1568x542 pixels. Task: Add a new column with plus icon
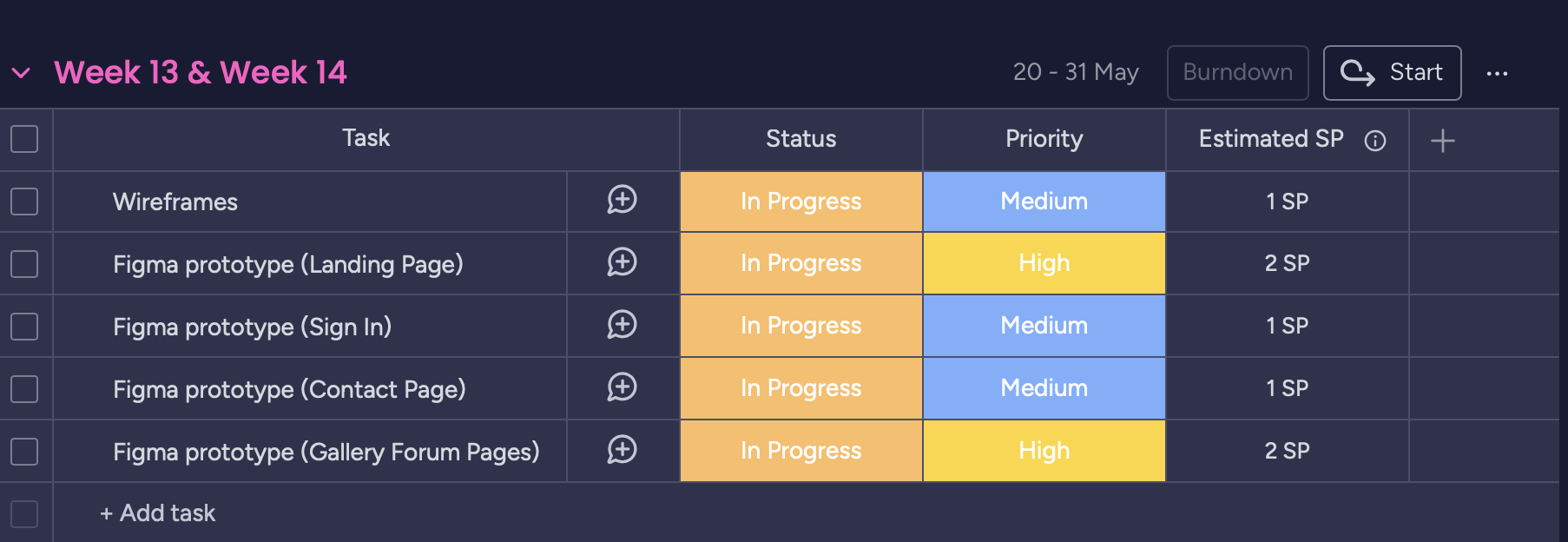1442,141
